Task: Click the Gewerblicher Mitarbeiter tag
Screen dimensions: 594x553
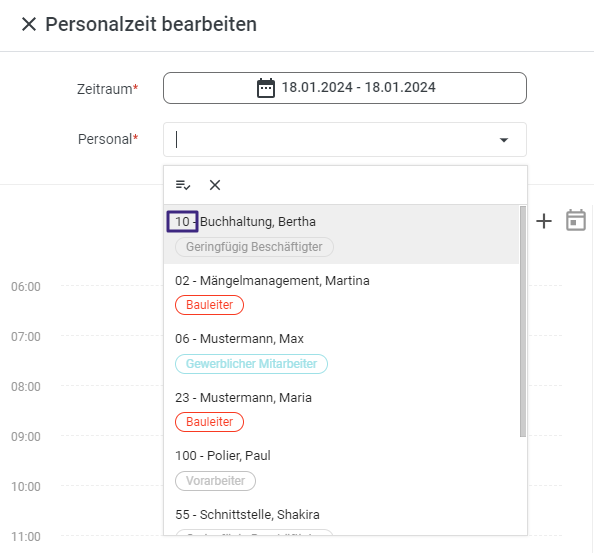Action: (x=251, y=364)
